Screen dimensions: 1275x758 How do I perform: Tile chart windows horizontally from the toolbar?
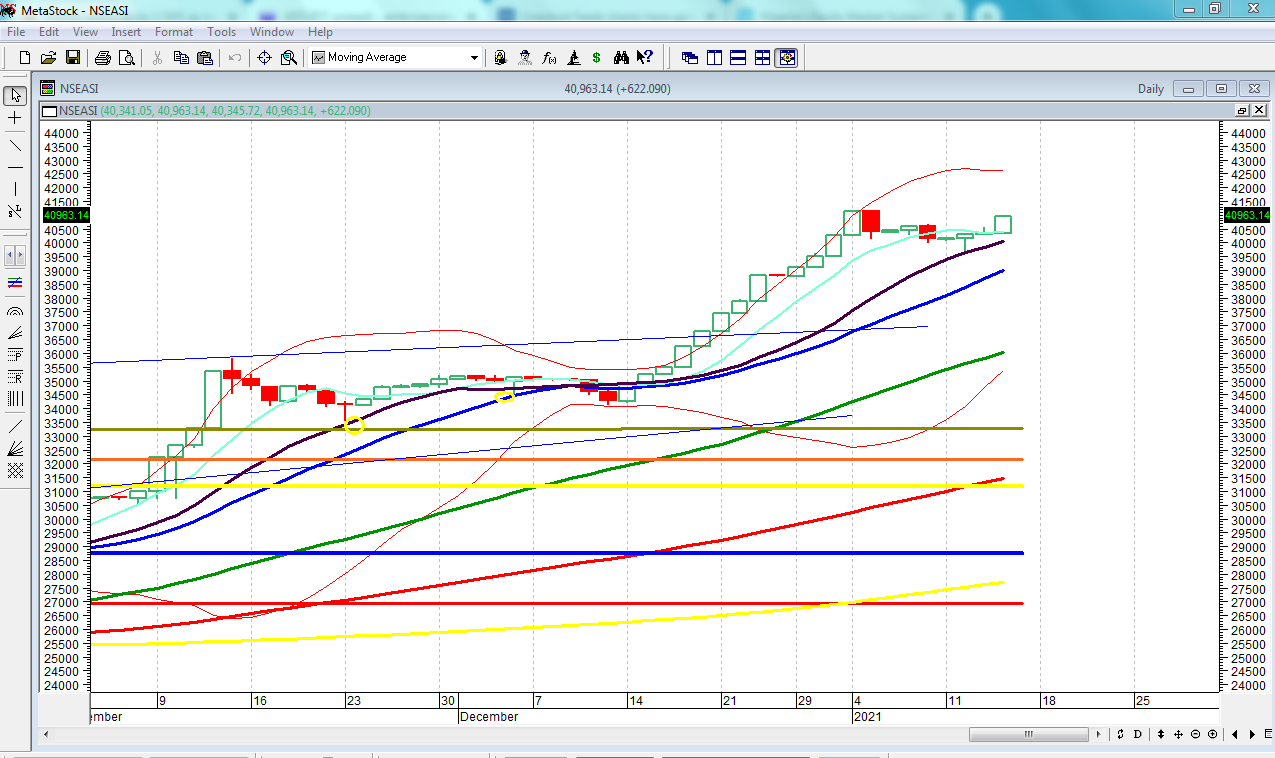[x=738, y=57]
